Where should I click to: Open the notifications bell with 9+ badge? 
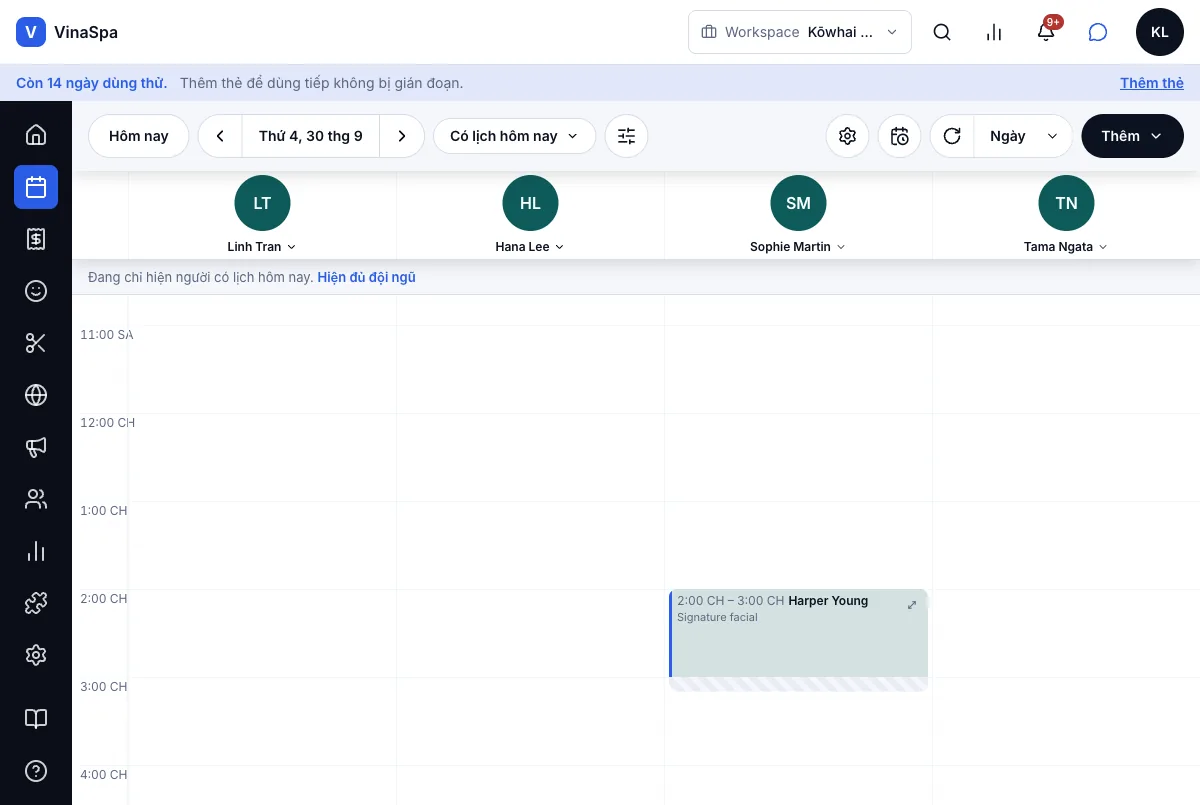[1046, 32]
